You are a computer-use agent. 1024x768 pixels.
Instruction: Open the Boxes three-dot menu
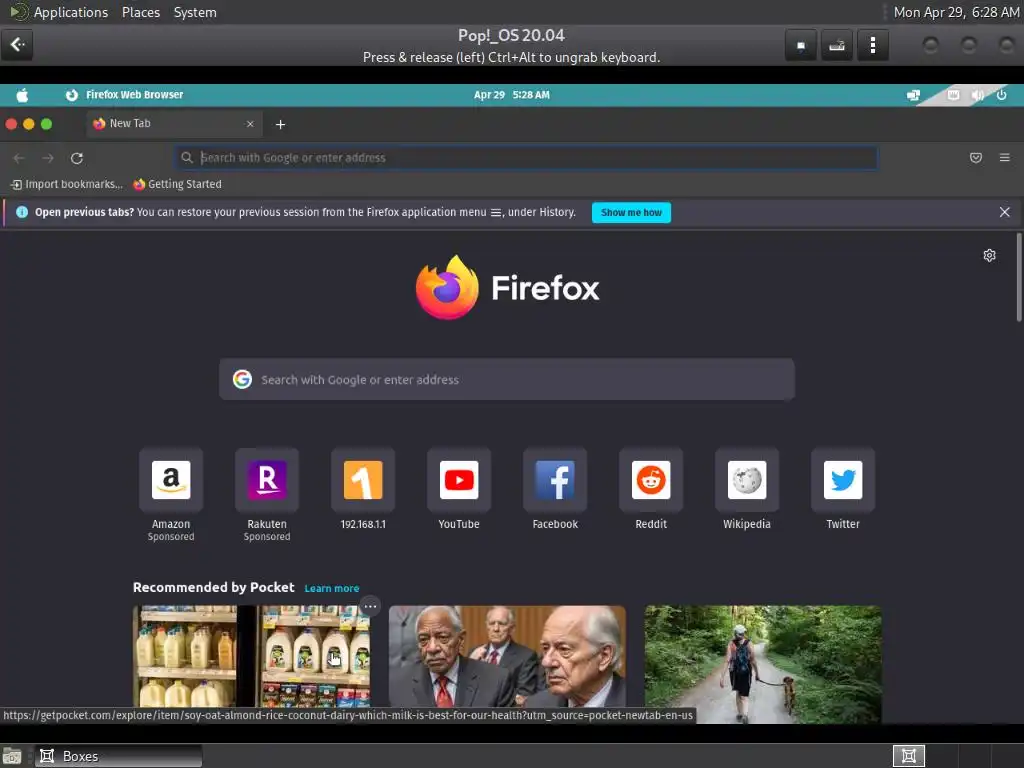click(x=872, y=45)
